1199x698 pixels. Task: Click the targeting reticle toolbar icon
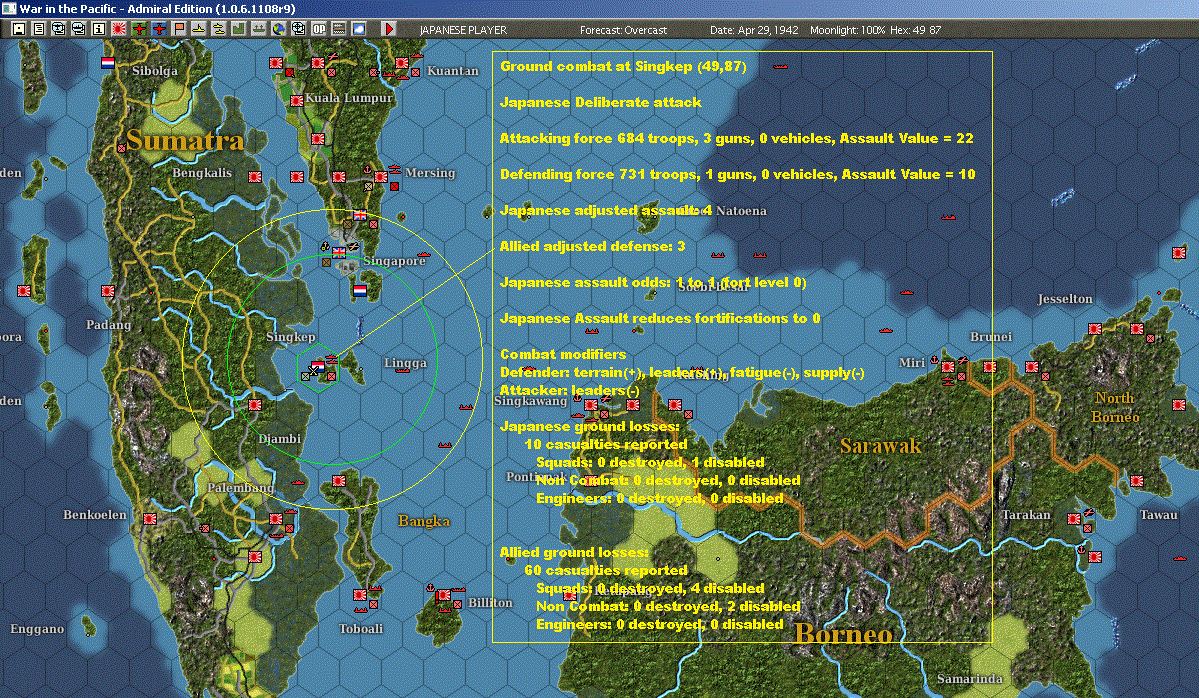click(x=298, y=29)
